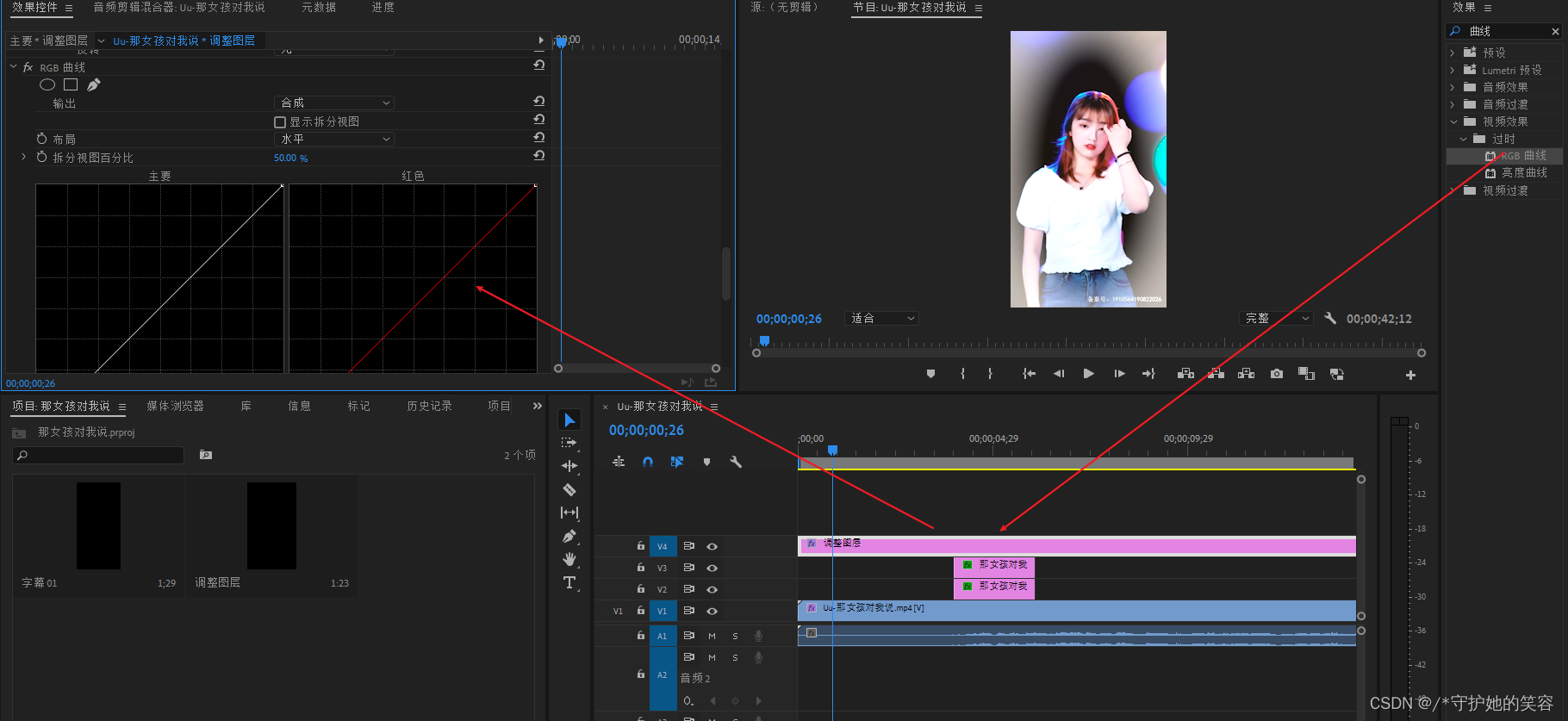Viewport: 1568px width, 721px height.
Task: Export frame with camera icon
Action: tap(1277, 374)
